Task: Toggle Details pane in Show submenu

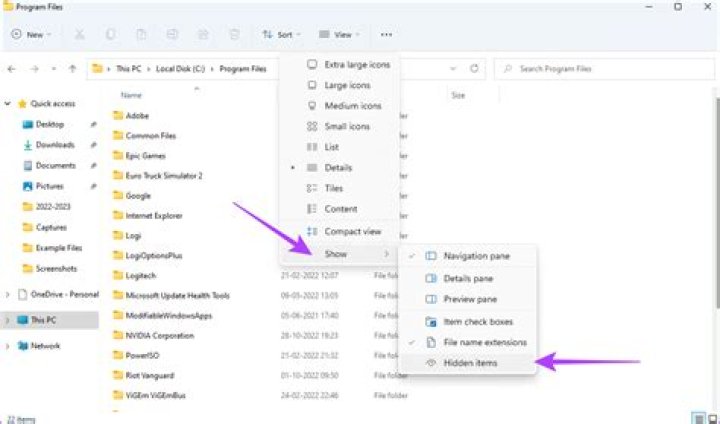Action: click(x=467, y=278)
